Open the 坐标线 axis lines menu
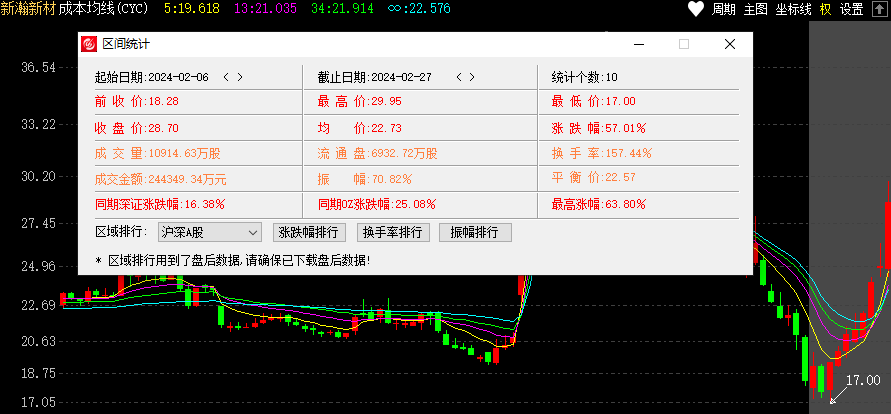The image size is (891, 414). 794,9
